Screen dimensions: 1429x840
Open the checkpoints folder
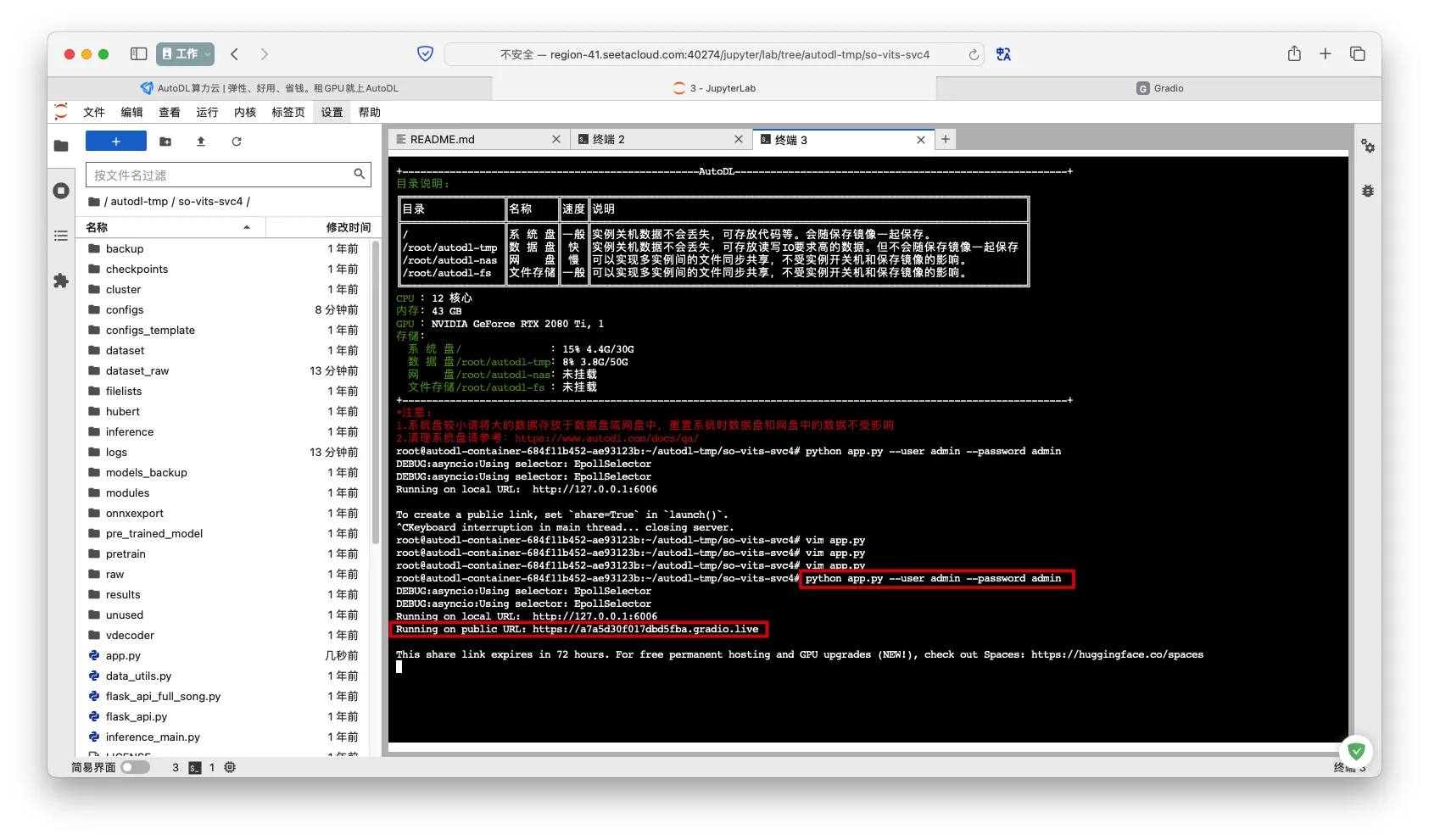pos(137,269)
